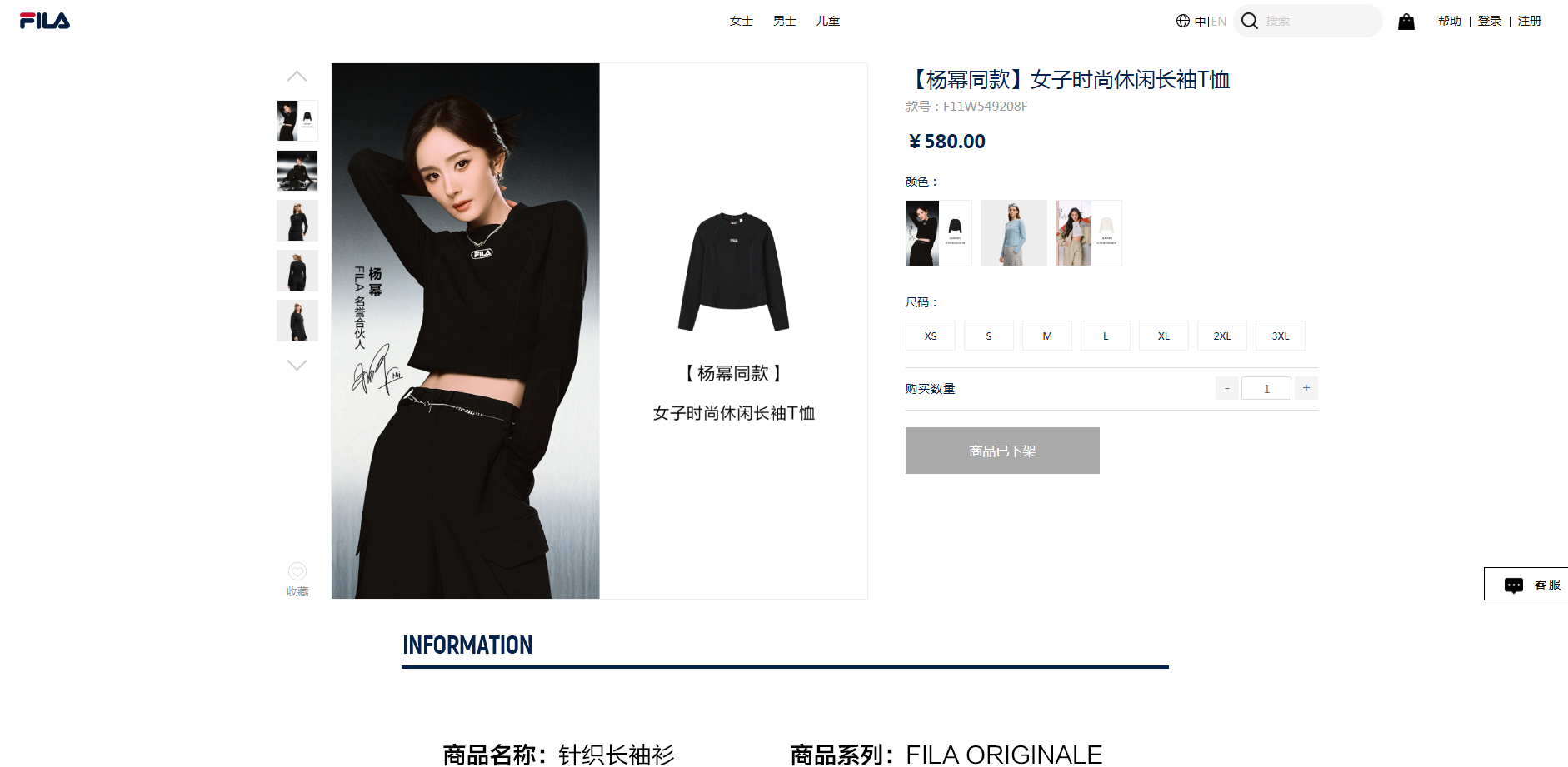Click the globe language icon
Image resolution: width=1568 pixels, height=767 pixels.
click(x=1182, y=21)
